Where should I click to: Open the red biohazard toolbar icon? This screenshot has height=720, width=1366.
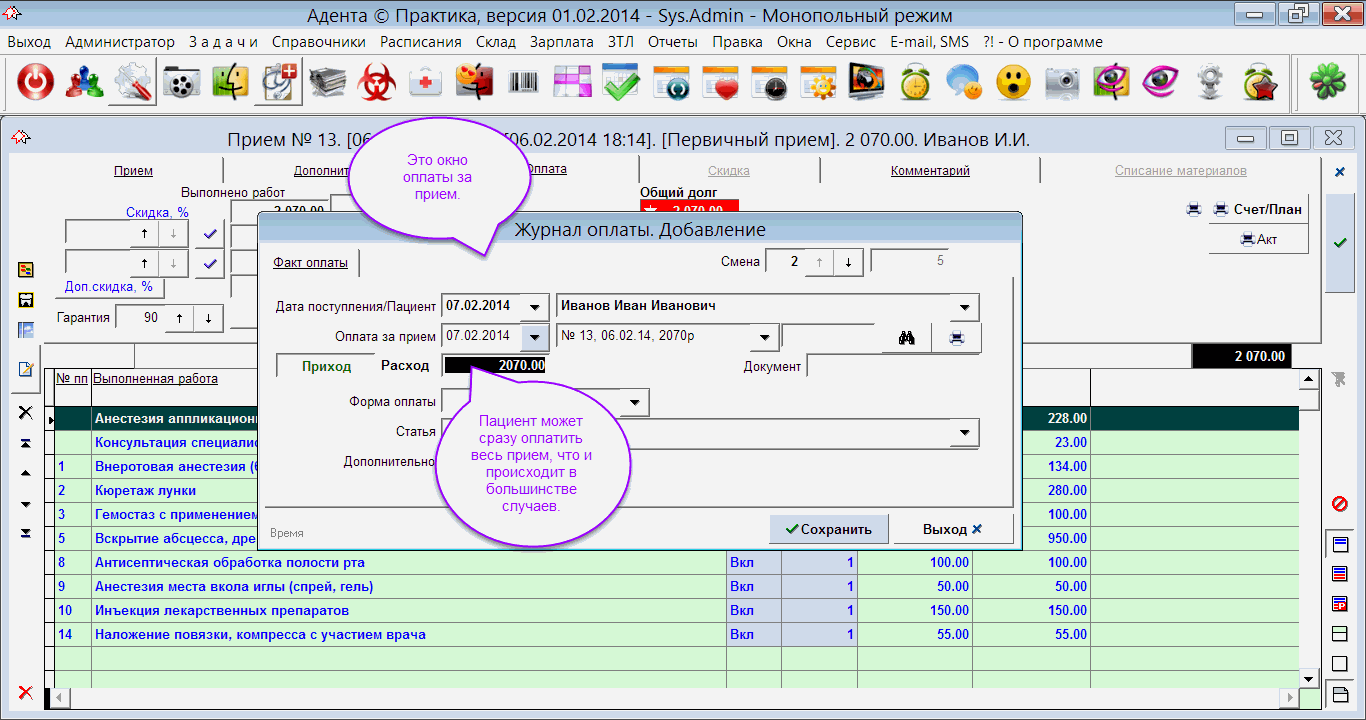[377, 83]
